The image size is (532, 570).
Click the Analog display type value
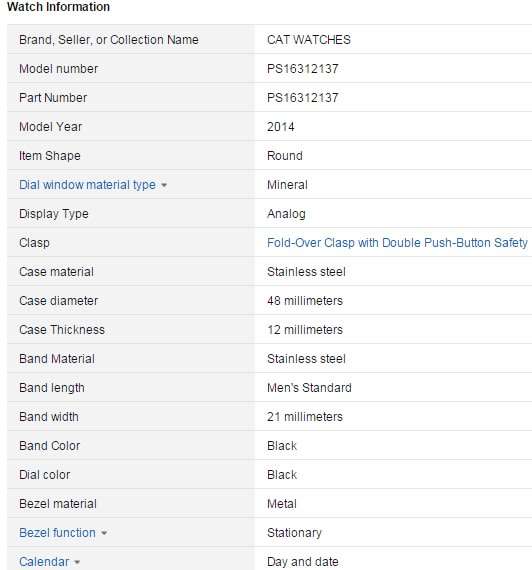coord(286,214)
